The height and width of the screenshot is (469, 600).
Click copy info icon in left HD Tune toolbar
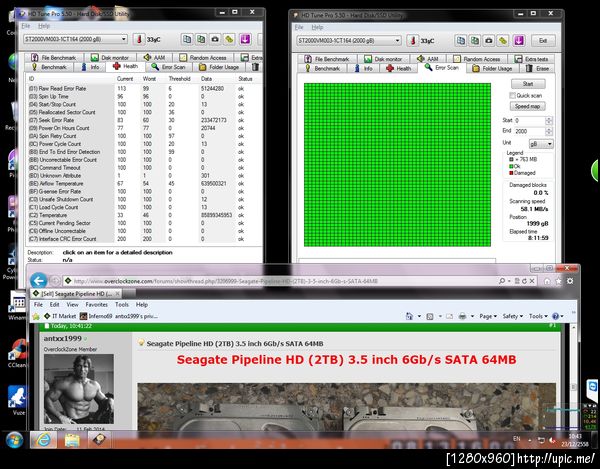pyautogui.click(x=187, y=39)
